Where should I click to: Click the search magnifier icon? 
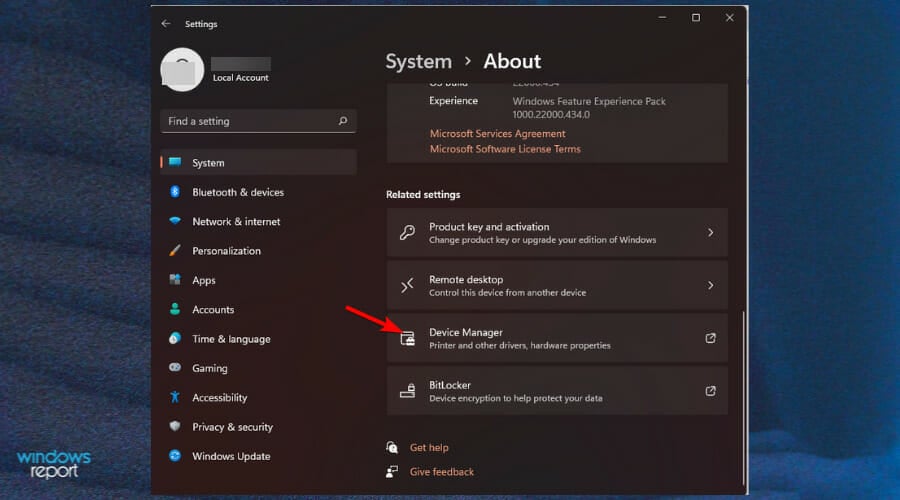pos(343,121)
